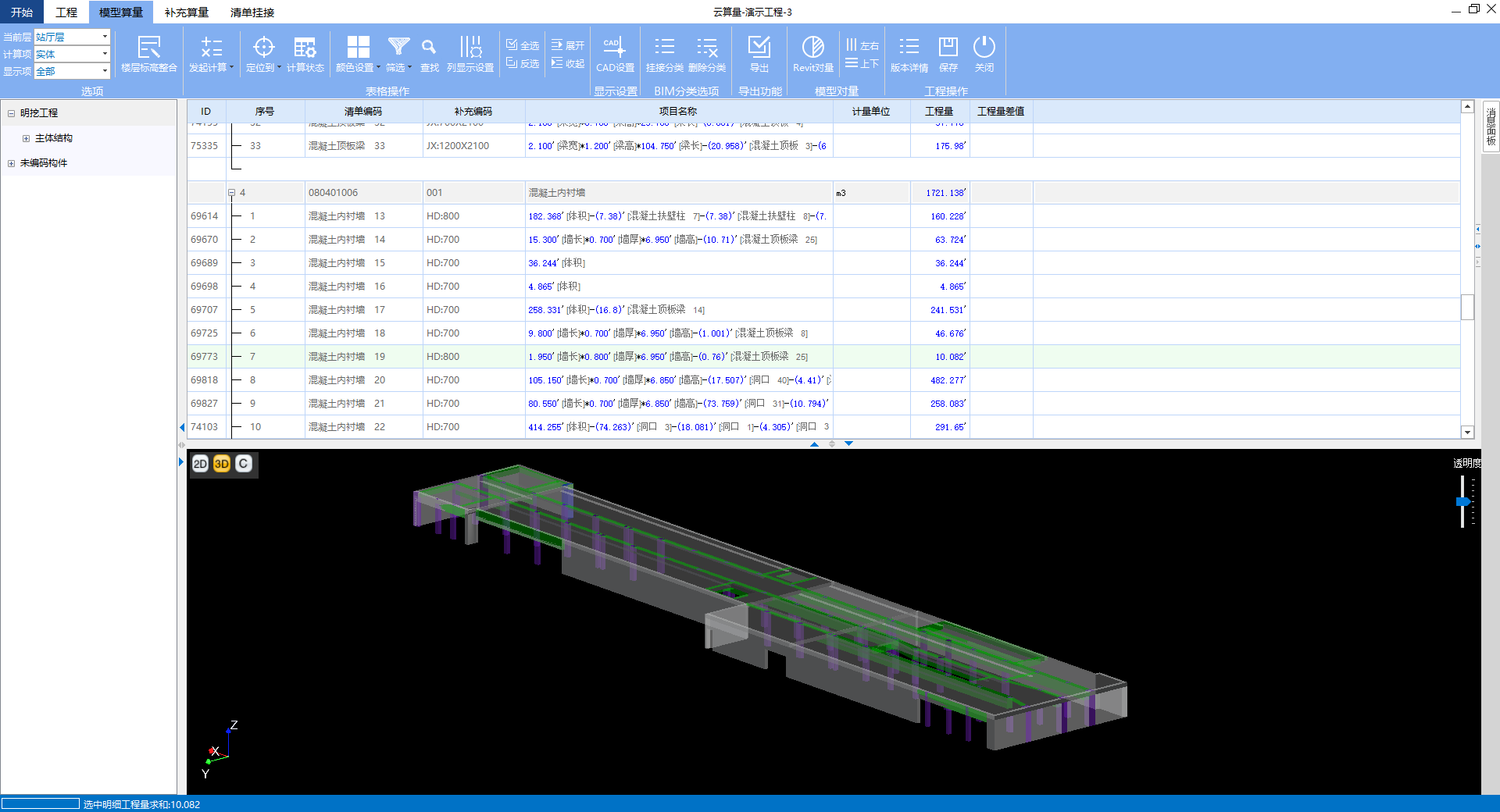Click the 收起 collapse-all button

pyautogui.click(x=568, y=63)
